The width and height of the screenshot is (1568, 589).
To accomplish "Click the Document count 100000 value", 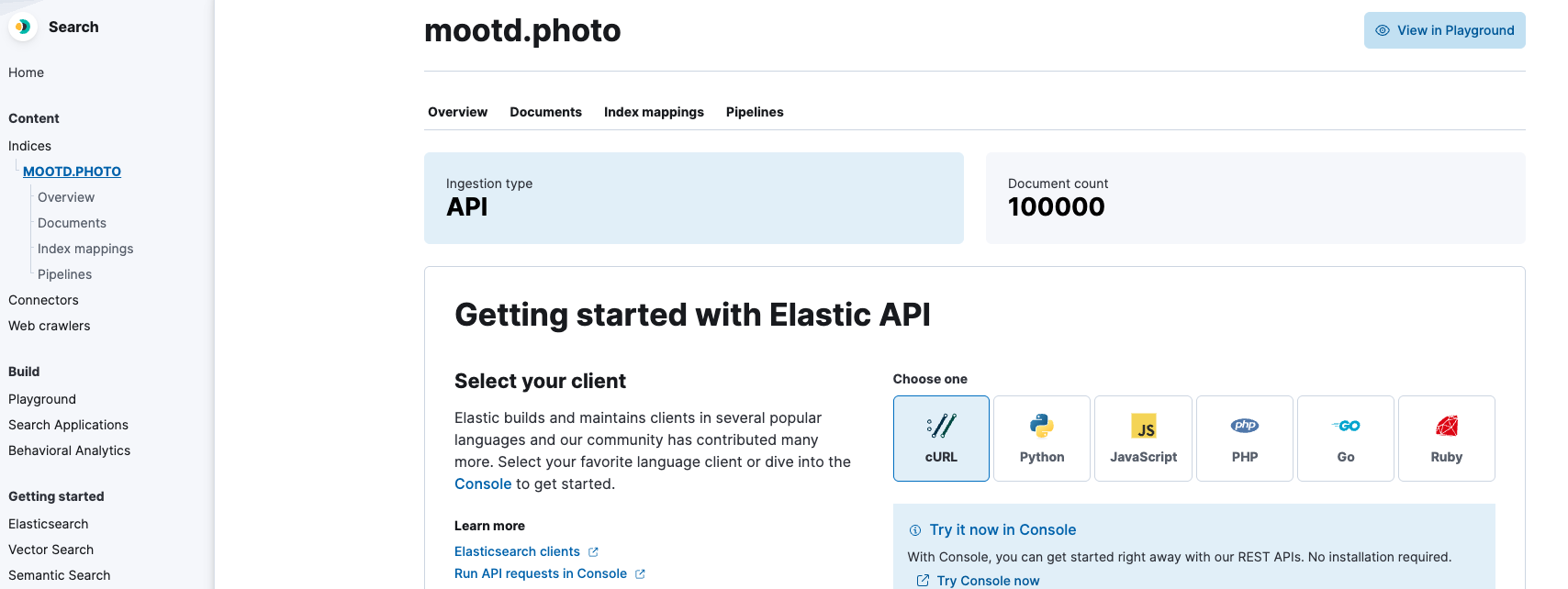I will pyautogui.click(x=1057, y=207).
